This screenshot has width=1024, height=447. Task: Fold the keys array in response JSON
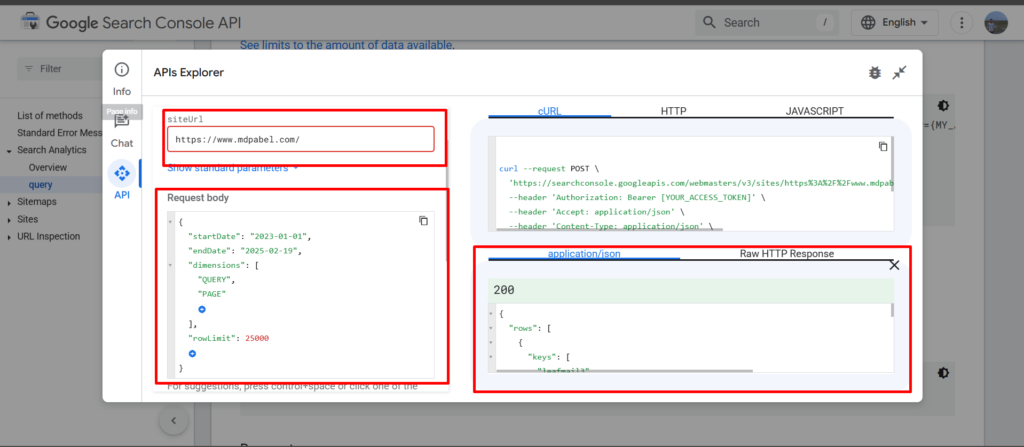(x=491, y=357)
